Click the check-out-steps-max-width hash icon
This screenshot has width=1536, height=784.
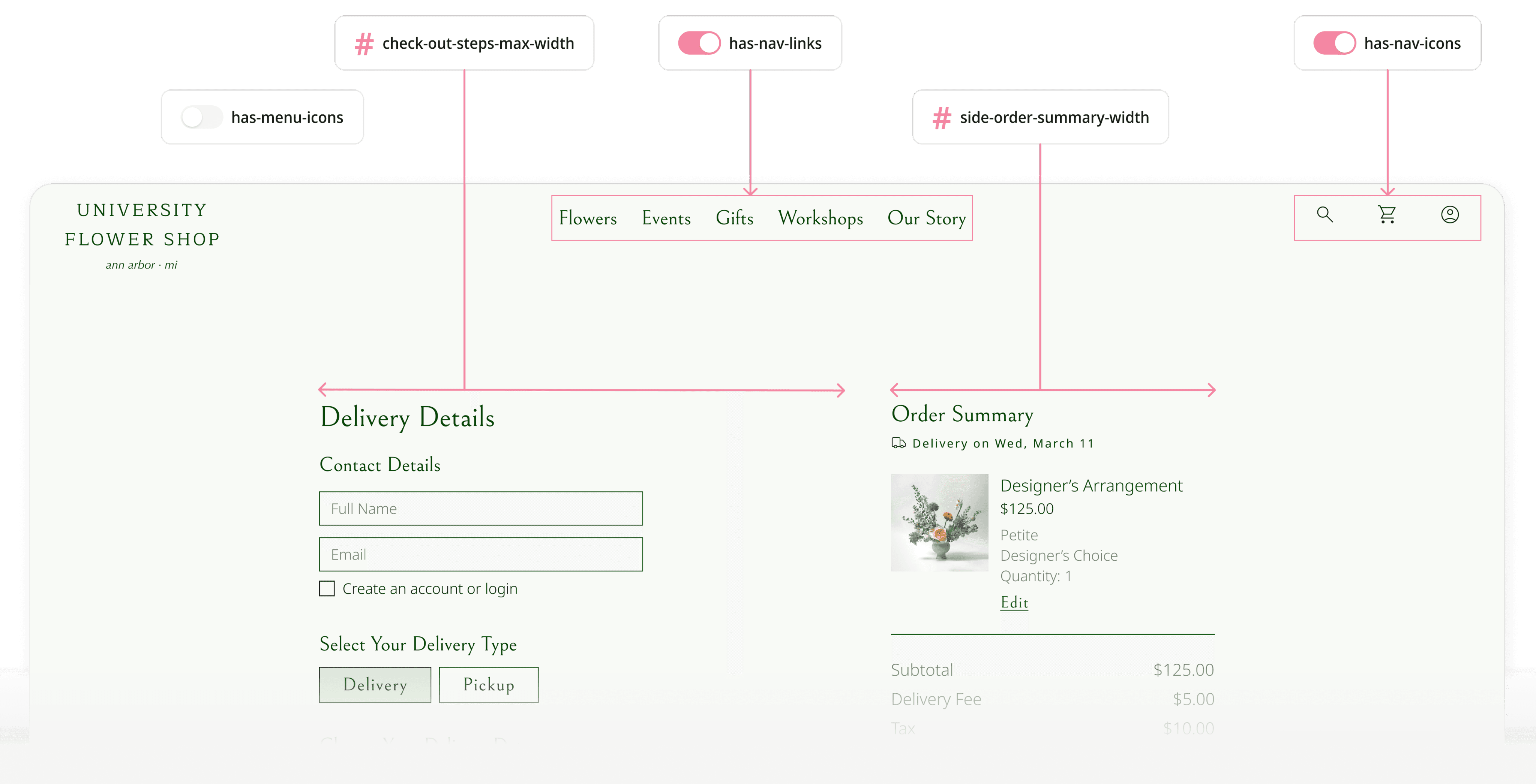(x=364, y=43)
